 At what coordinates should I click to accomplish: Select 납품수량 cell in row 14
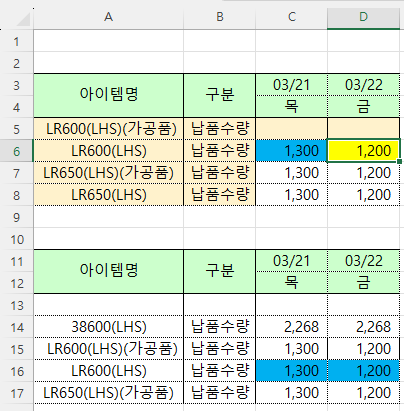pos(220,327)
